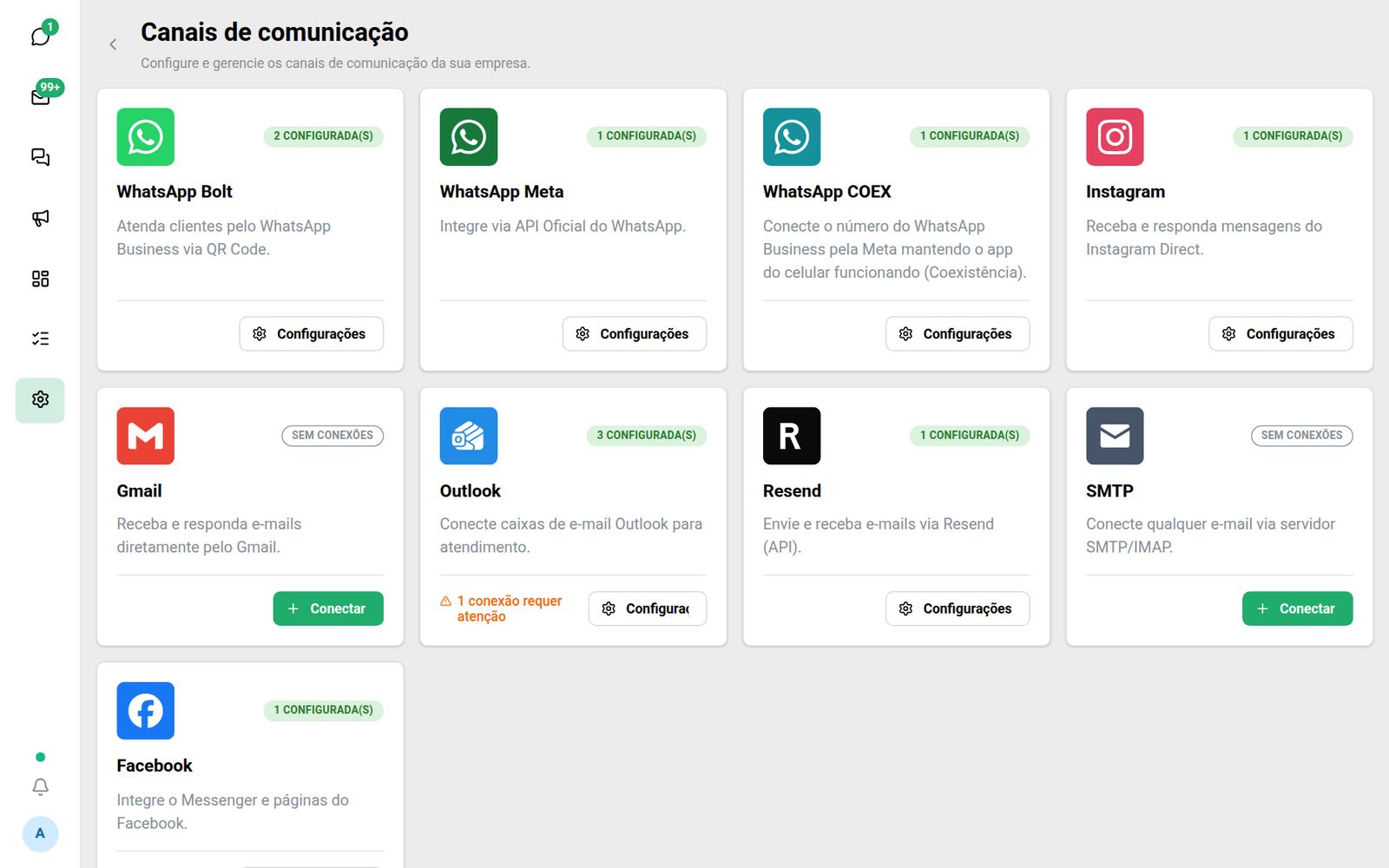Image resolution: width=1389 pixels, height=868 pixels.
Task: Click the Resend card title
Action: 792,491
